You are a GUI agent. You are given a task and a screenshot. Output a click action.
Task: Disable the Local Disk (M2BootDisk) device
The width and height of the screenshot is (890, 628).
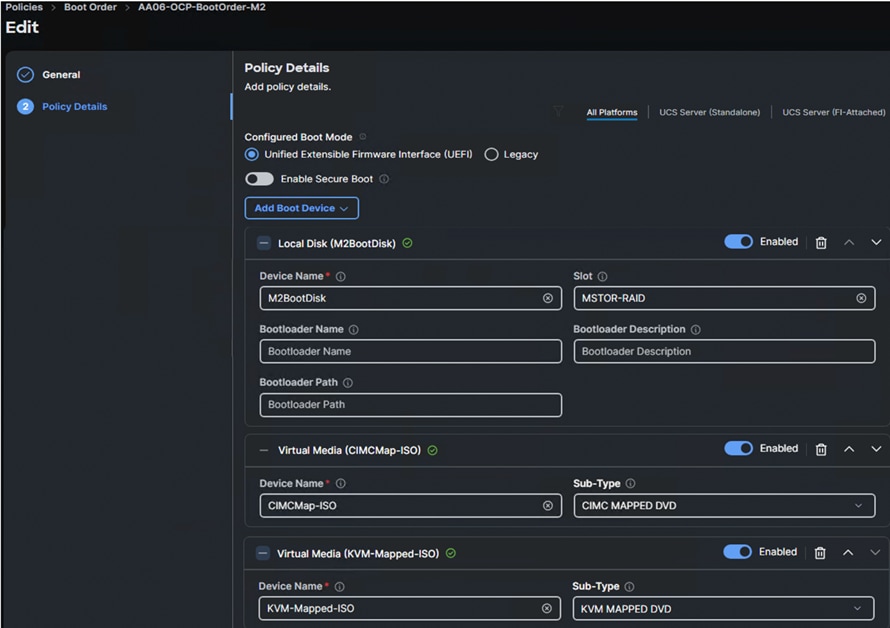point(738,242)
